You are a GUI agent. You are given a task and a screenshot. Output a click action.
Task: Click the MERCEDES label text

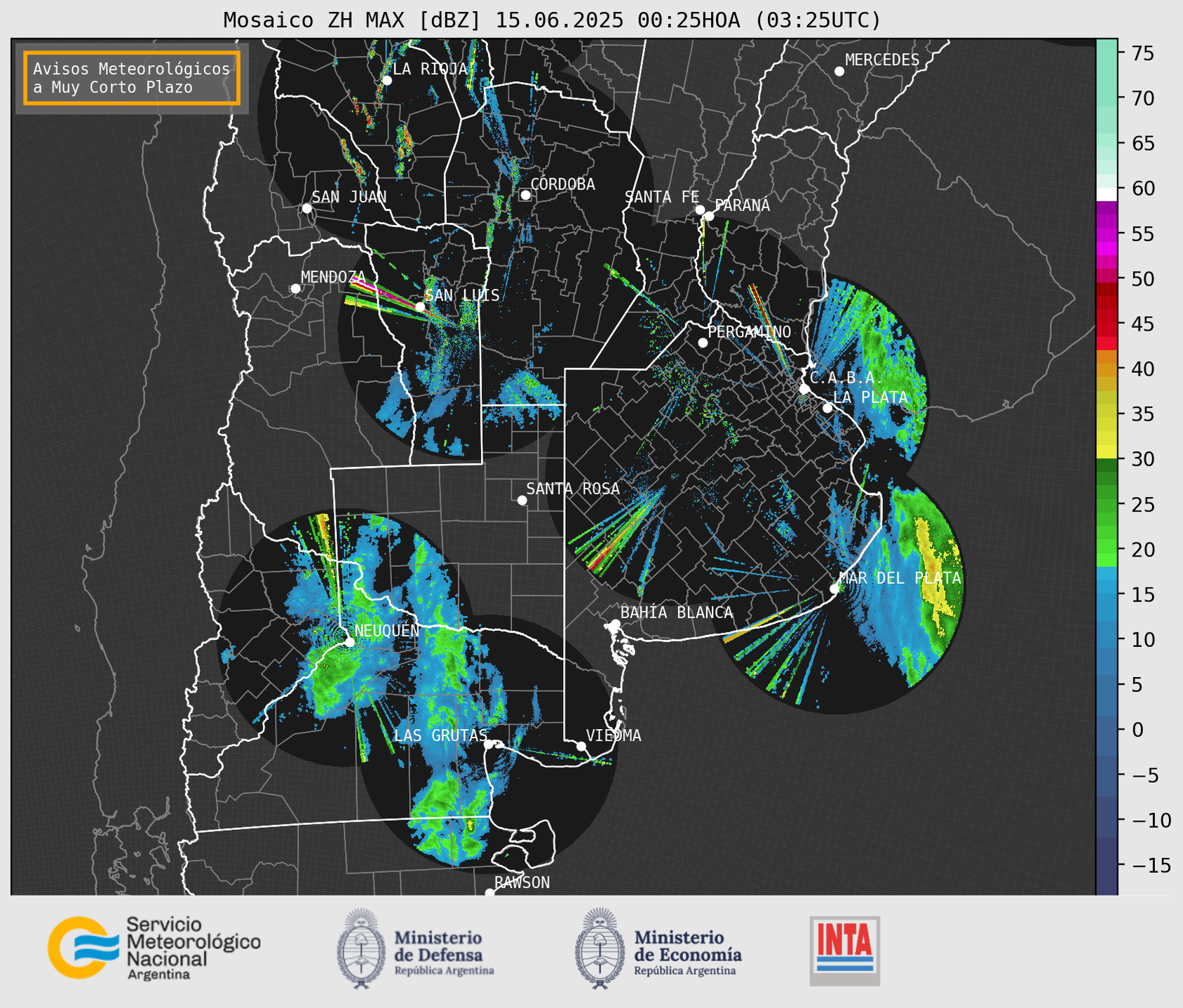tap(882, 60)
